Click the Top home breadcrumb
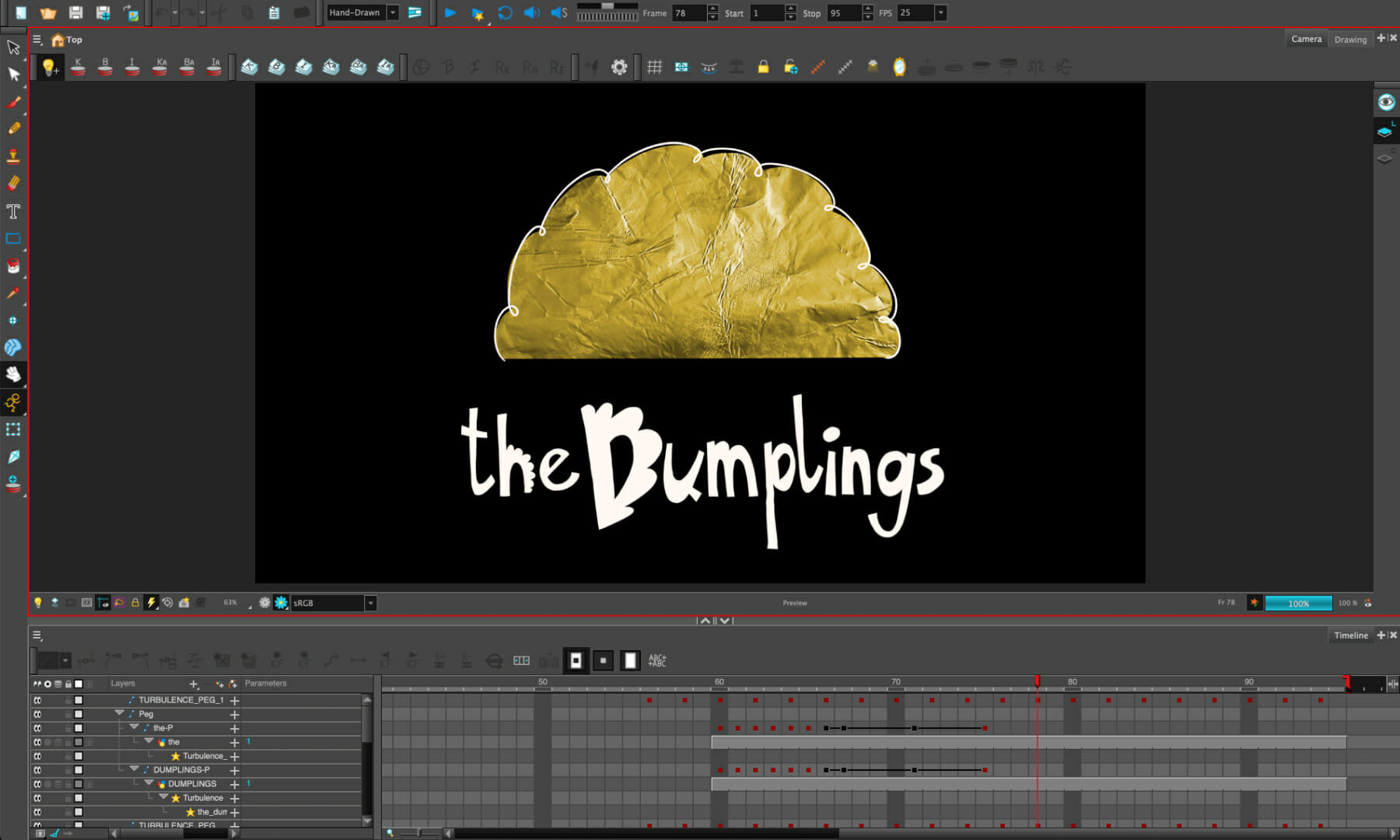Screen dimensions: 1400x840 pos(67,40)
